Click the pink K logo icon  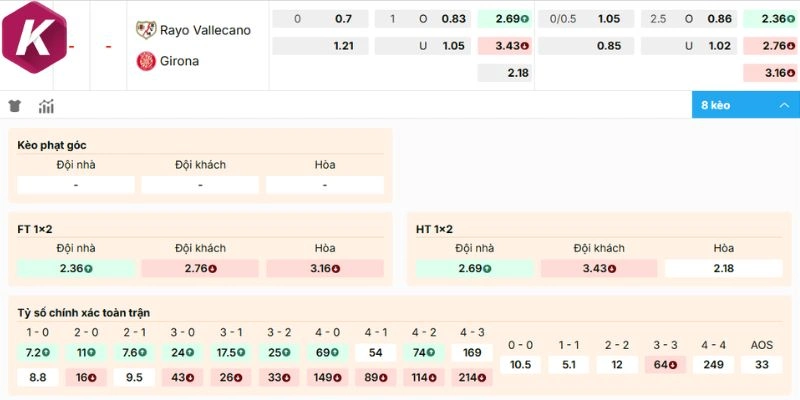[x=34, y=37]
